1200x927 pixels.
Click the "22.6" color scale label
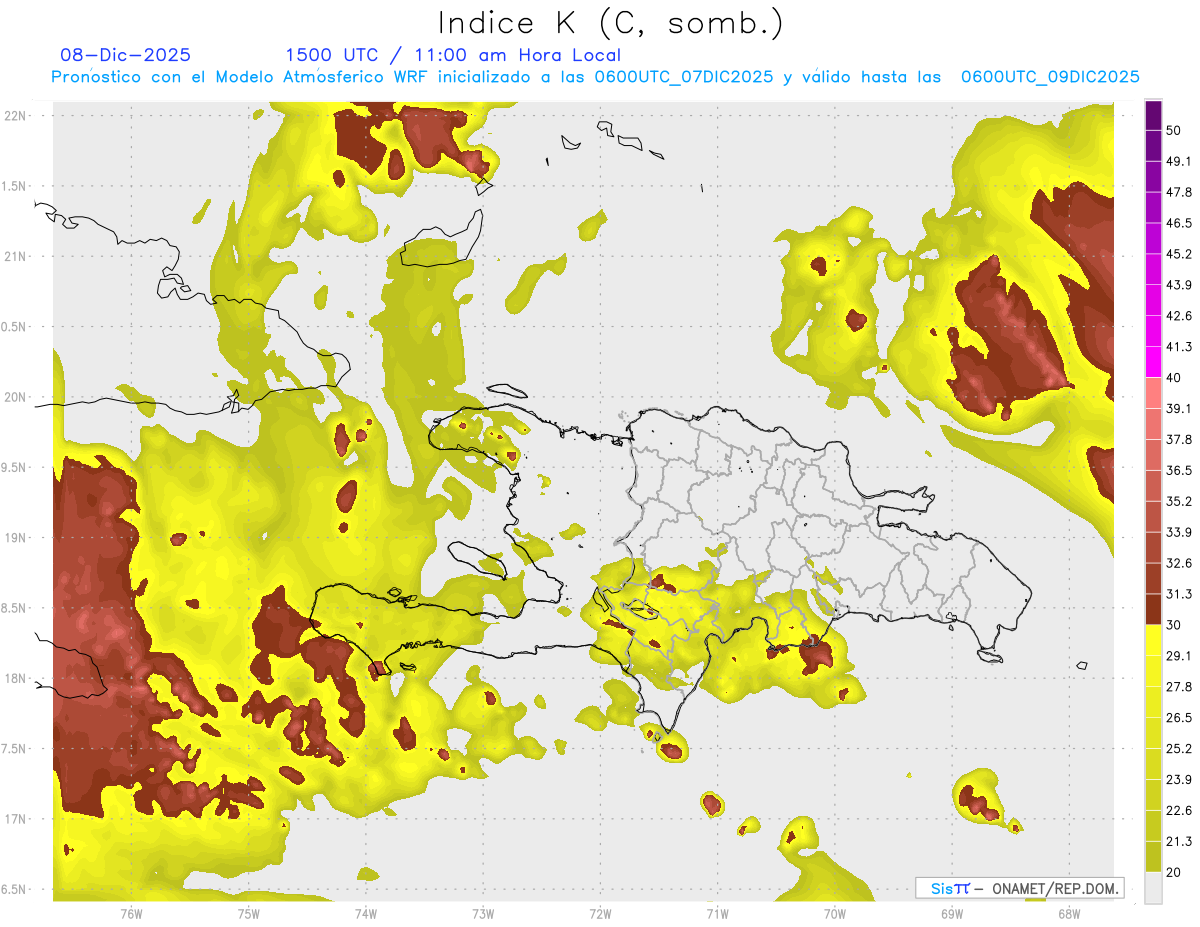coord(1179,811)
